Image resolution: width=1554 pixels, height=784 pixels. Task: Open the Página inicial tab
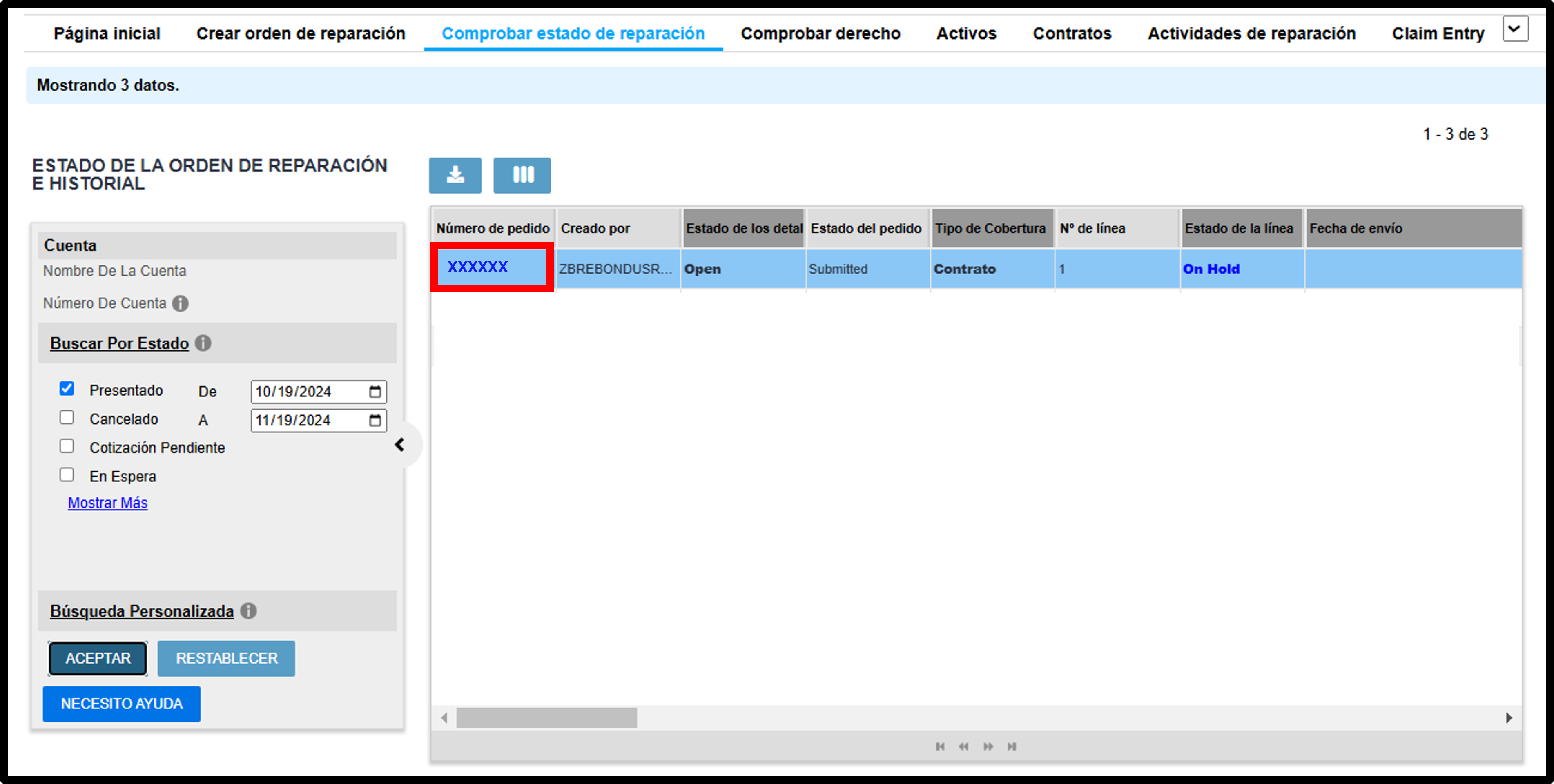(107, 34)
